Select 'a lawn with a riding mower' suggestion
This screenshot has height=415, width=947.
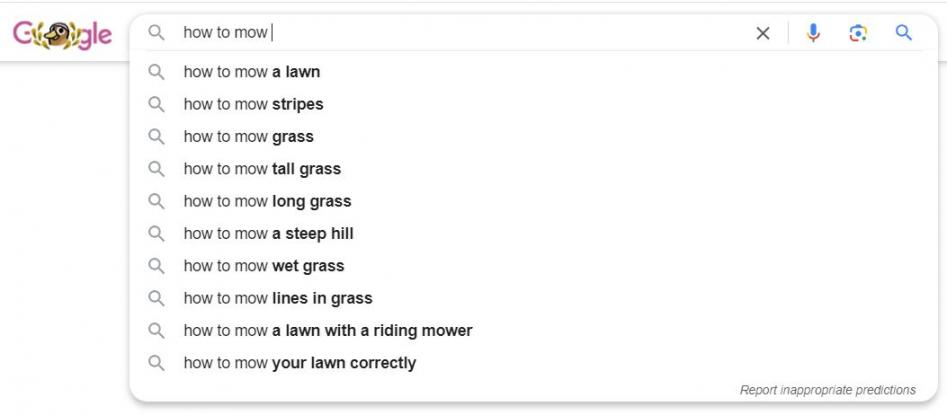pyautogui.click(x=328, y=331)
